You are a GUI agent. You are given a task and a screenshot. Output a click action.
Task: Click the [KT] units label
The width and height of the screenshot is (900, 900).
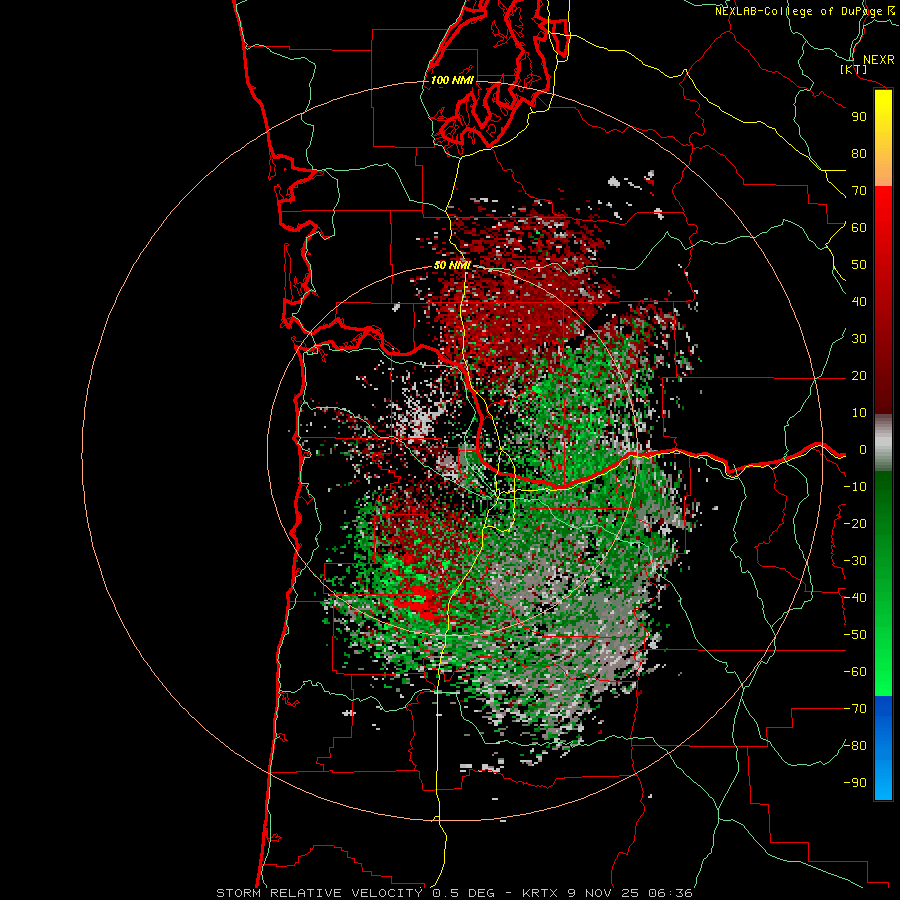pos(854,69)
